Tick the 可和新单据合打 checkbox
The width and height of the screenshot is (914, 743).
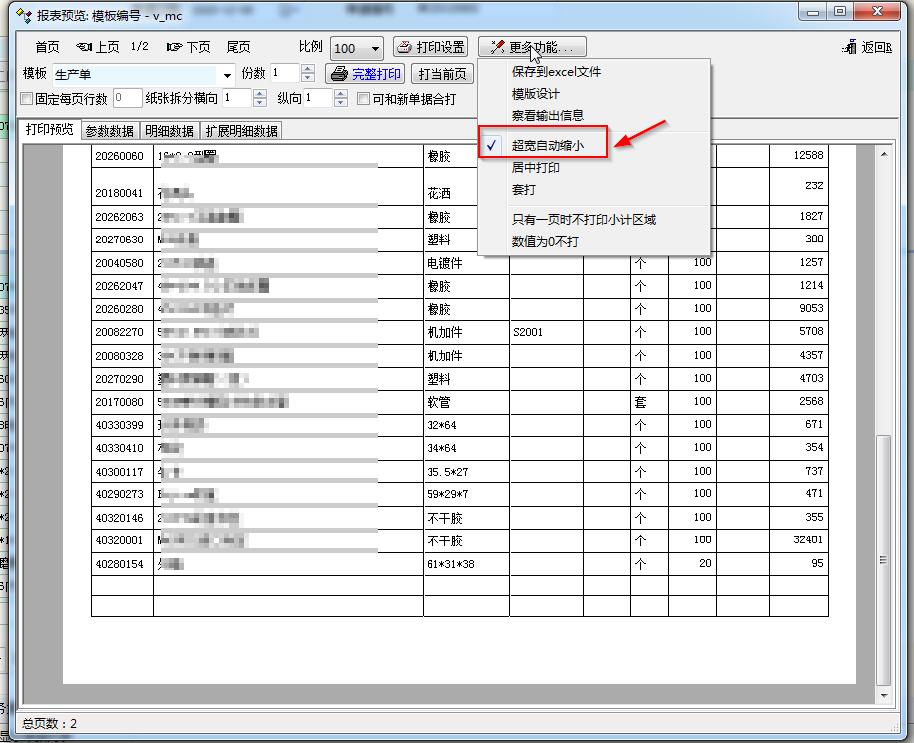coord(364,99)
